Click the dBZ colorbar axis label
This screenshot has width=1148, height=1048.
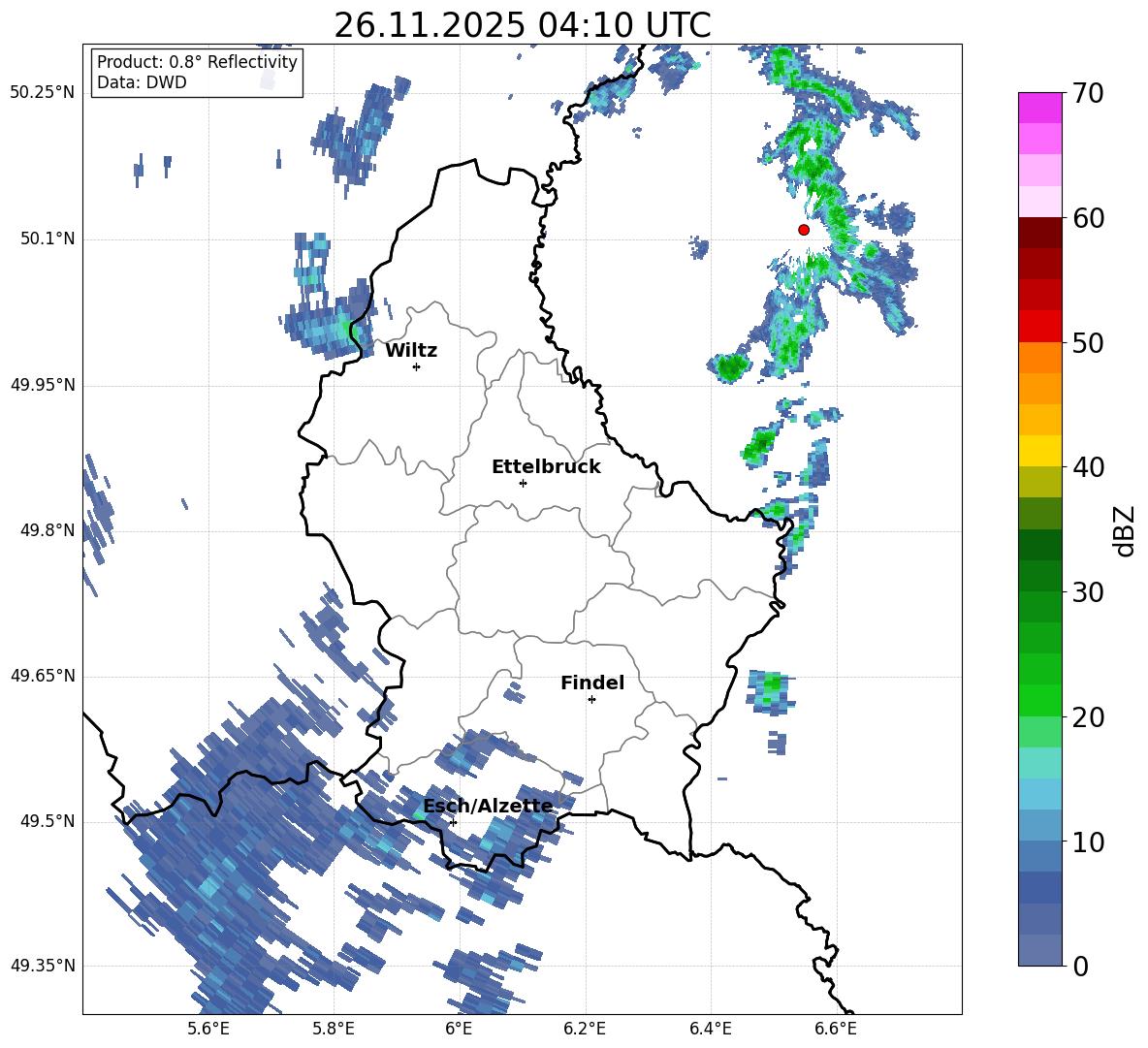click(1126, 530)
